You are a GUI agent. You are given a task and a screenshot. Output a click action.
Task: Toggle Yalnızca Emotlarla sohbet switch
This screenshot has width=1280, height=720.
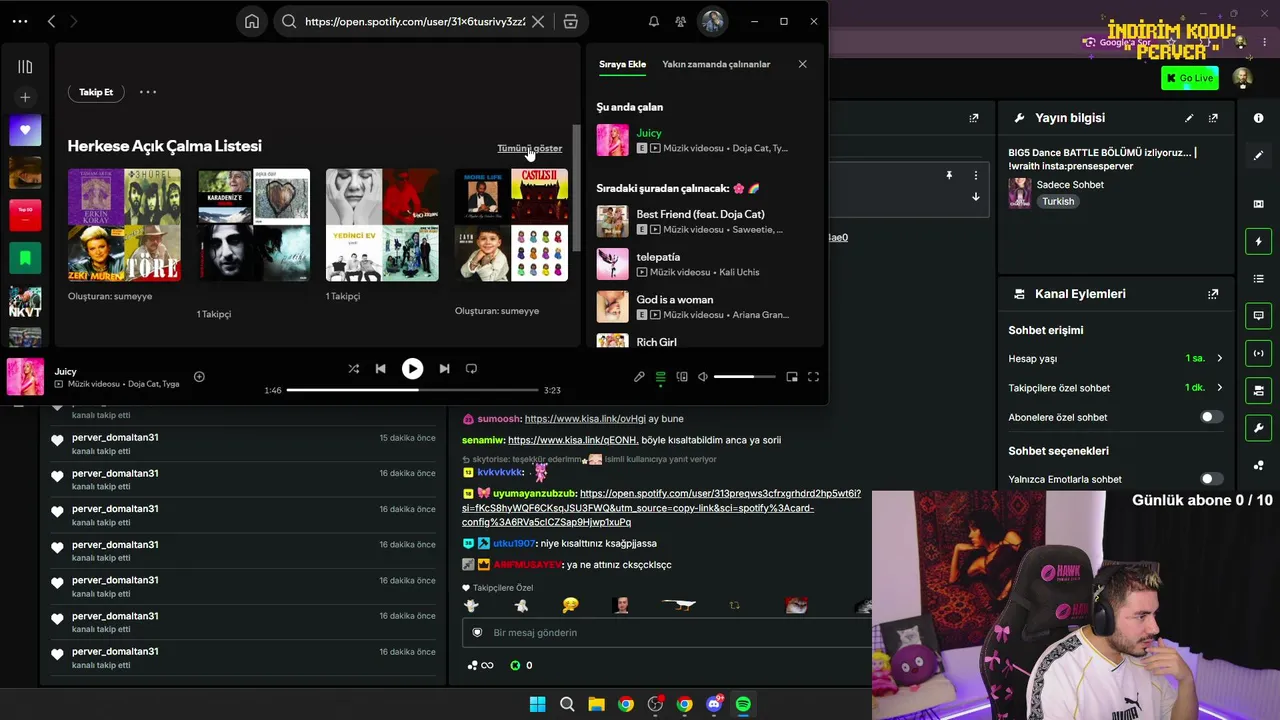[x=1211, y=479]
